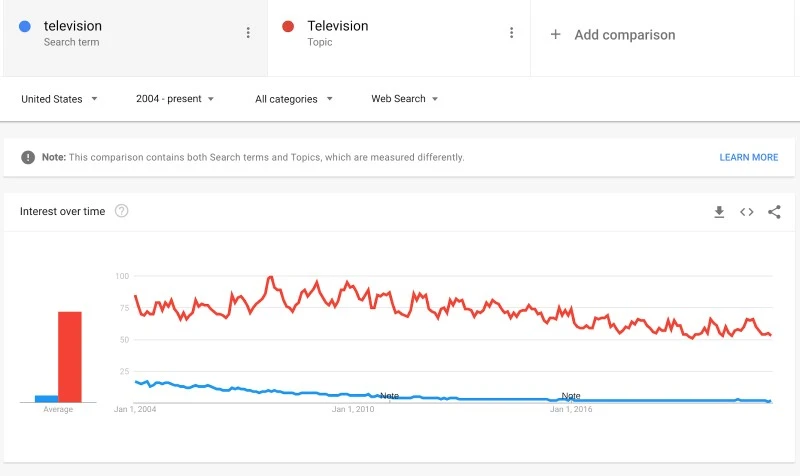
Task: Click the LEARN MORE link
Action: coord(748,157)
